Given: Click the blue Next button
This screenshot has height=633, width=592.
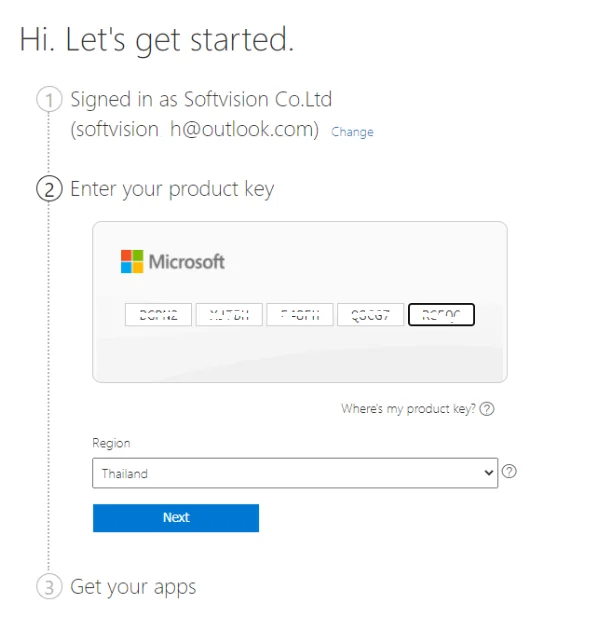Looking at the screenshot, I should tap(176, 518).
